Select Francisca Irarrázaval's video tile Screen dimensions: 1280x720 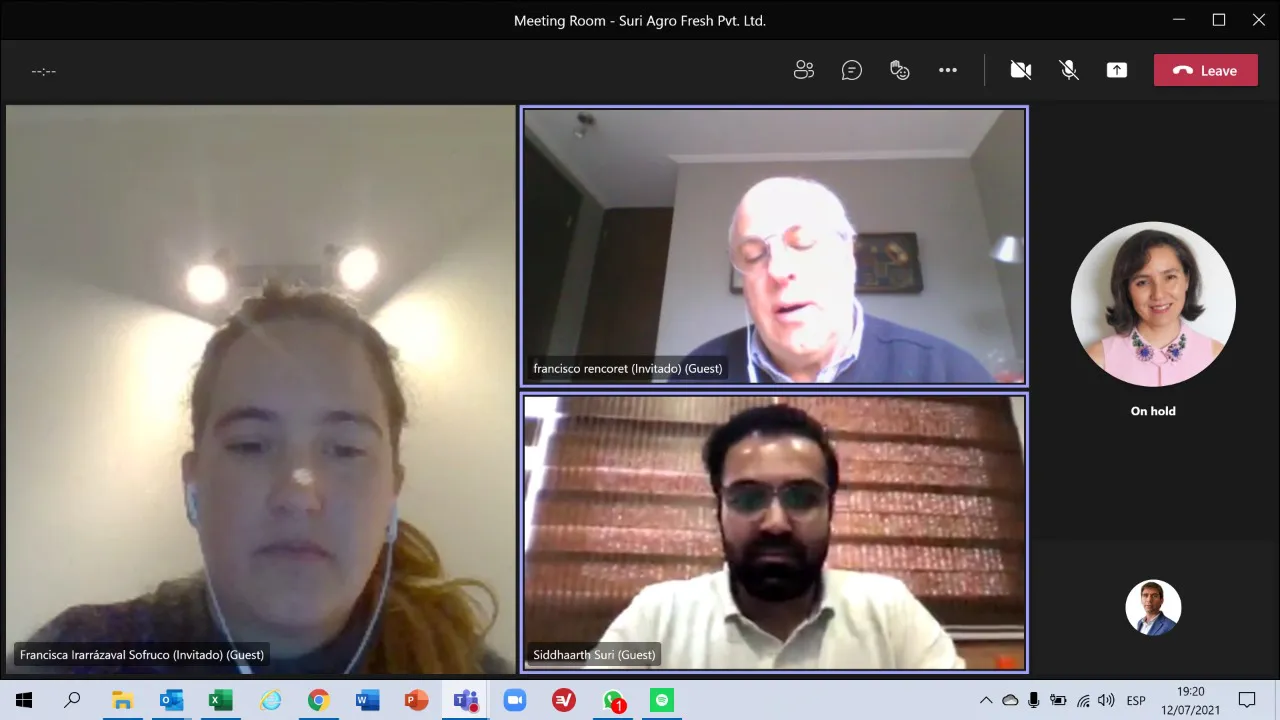coord(260,390)
